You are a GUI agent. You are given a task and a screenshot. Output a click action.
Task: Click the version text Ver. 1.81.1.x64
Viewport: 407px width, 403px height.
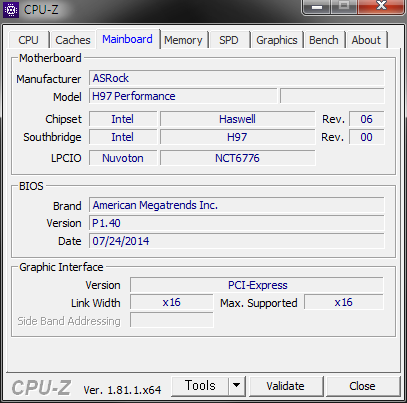[x=122, y=390]
